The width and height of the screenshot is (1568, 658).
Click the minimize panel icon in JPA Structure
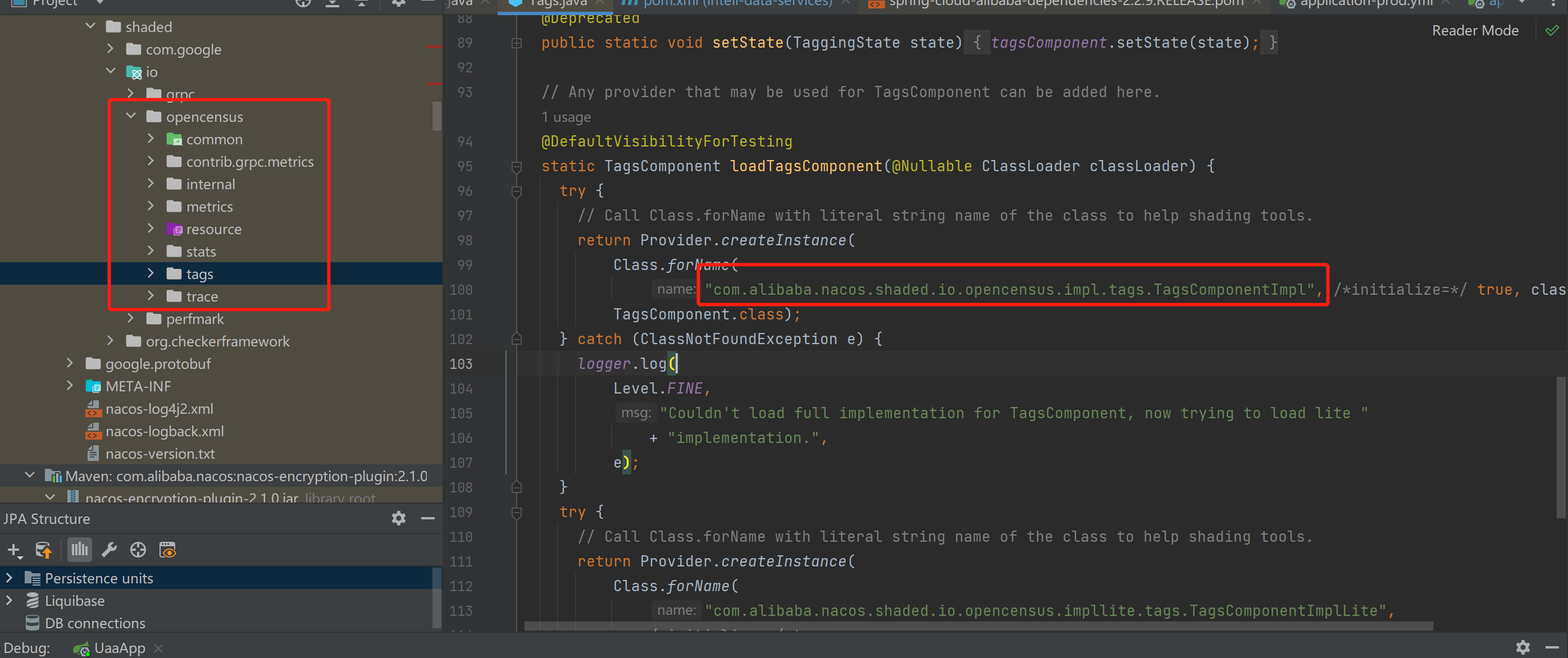(x=428, y=518)
